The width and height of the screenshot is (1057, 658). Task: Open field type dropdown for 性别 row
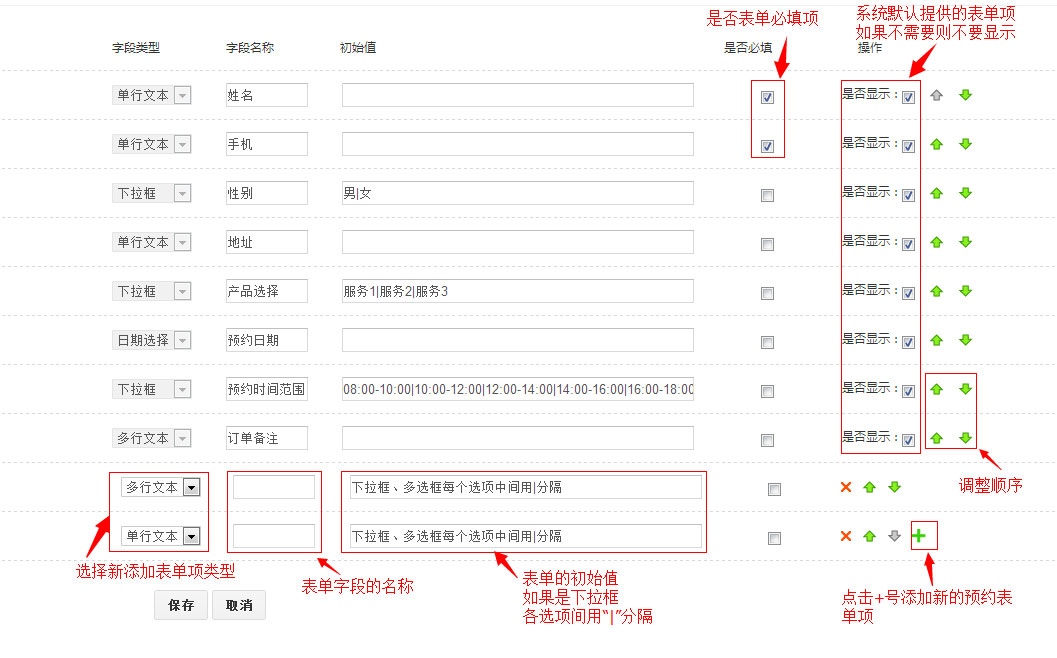pyautogui.click(x=152, y=193)
